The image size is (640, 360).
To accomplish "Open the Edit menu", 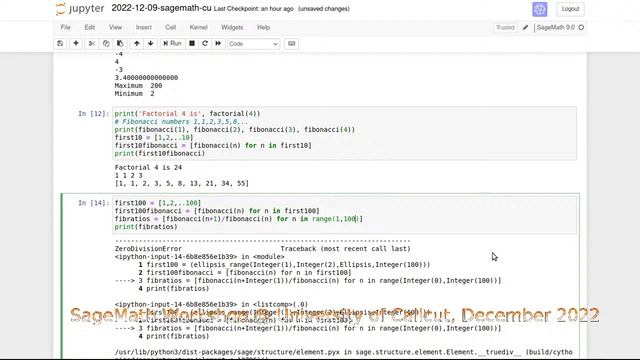I will (90, 27).
